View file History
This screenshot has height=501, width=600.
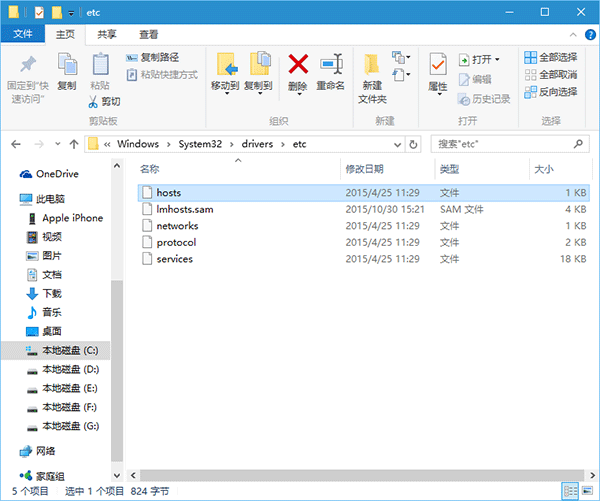click(484, 99)
